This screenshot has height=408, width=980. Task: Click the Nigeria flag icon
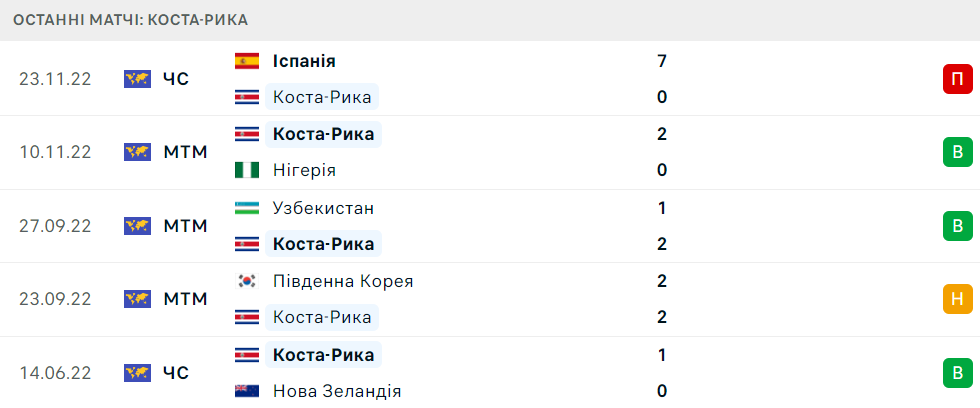[x=247, y=170]
